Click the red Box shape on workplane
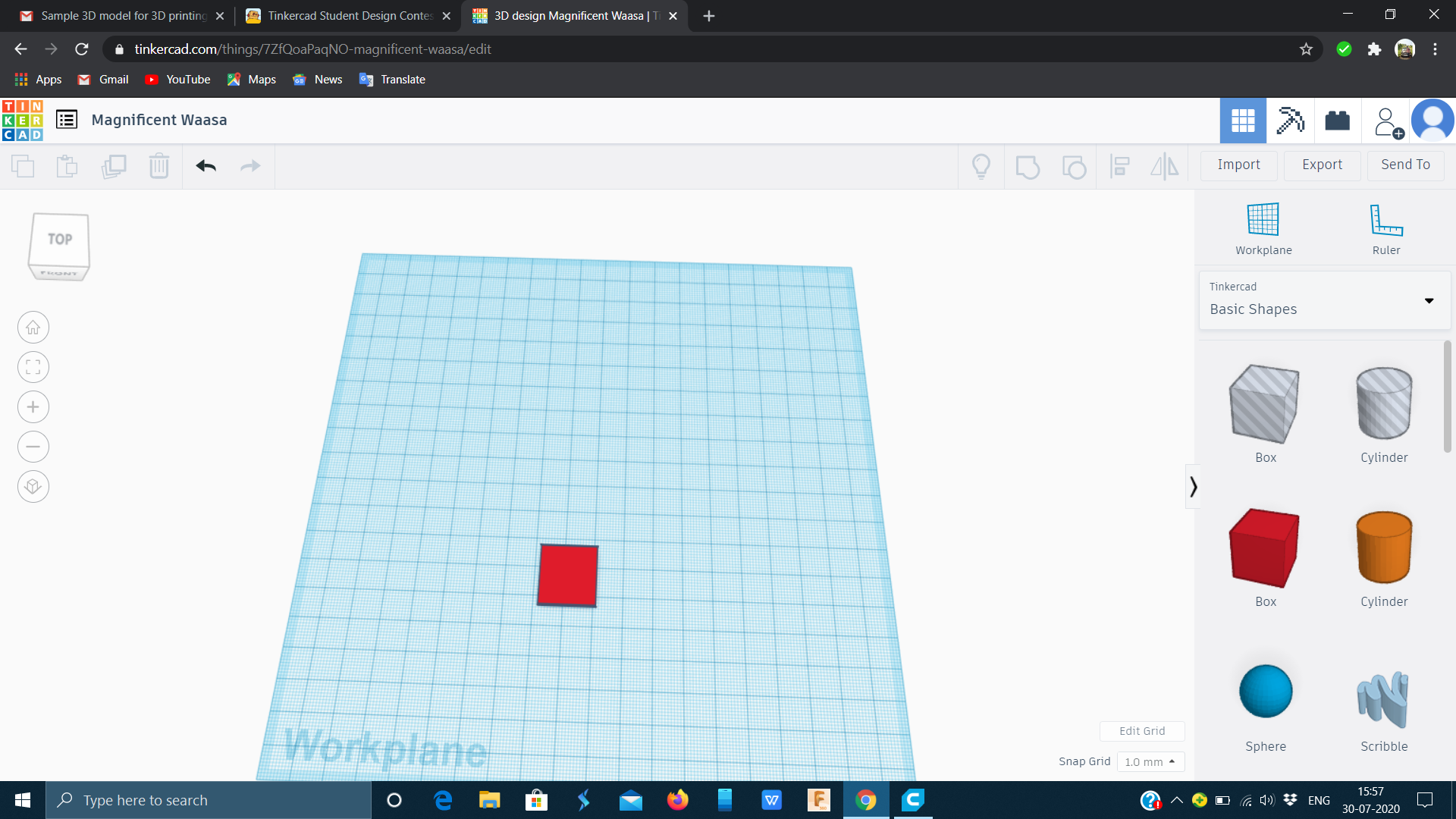 (x=568, y=575)
